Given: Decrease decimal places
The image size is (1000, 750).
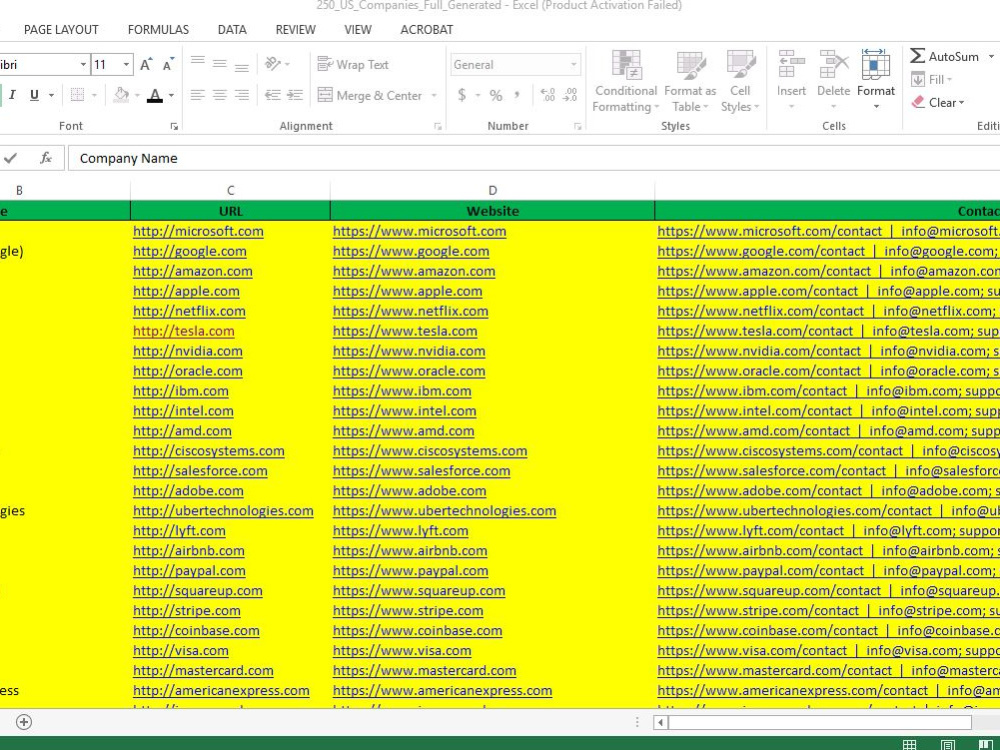Looking at the screenshot, I should [x=570, y=95].
